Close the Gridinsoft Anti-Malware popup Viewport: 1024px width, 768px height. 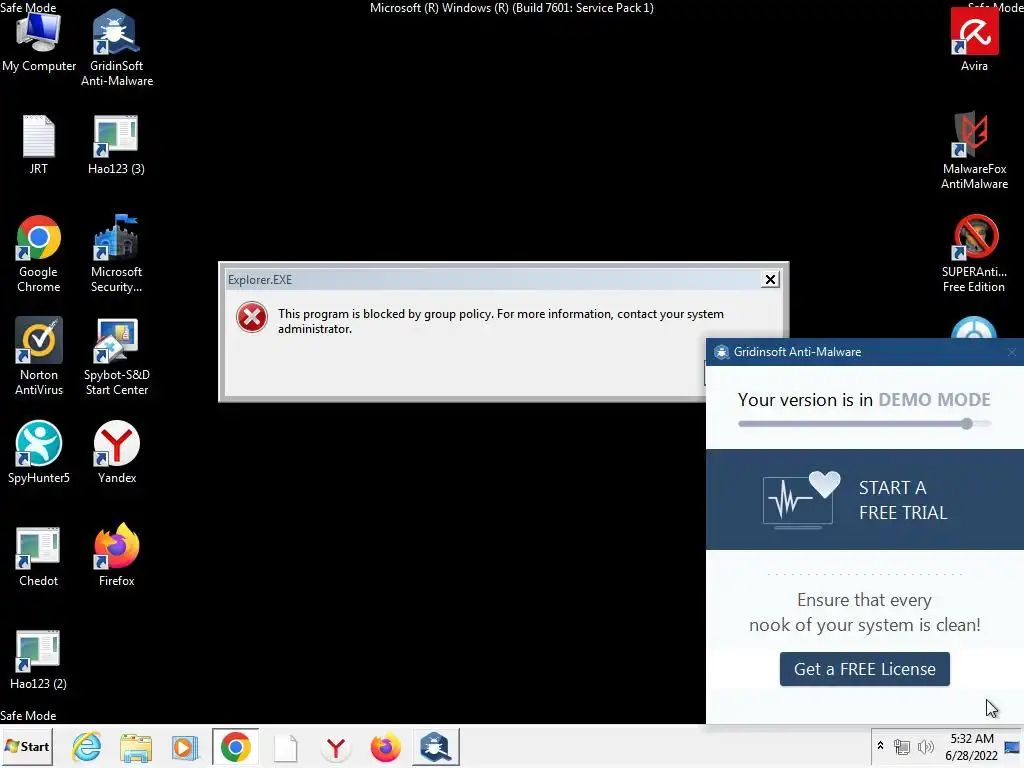1012,352
